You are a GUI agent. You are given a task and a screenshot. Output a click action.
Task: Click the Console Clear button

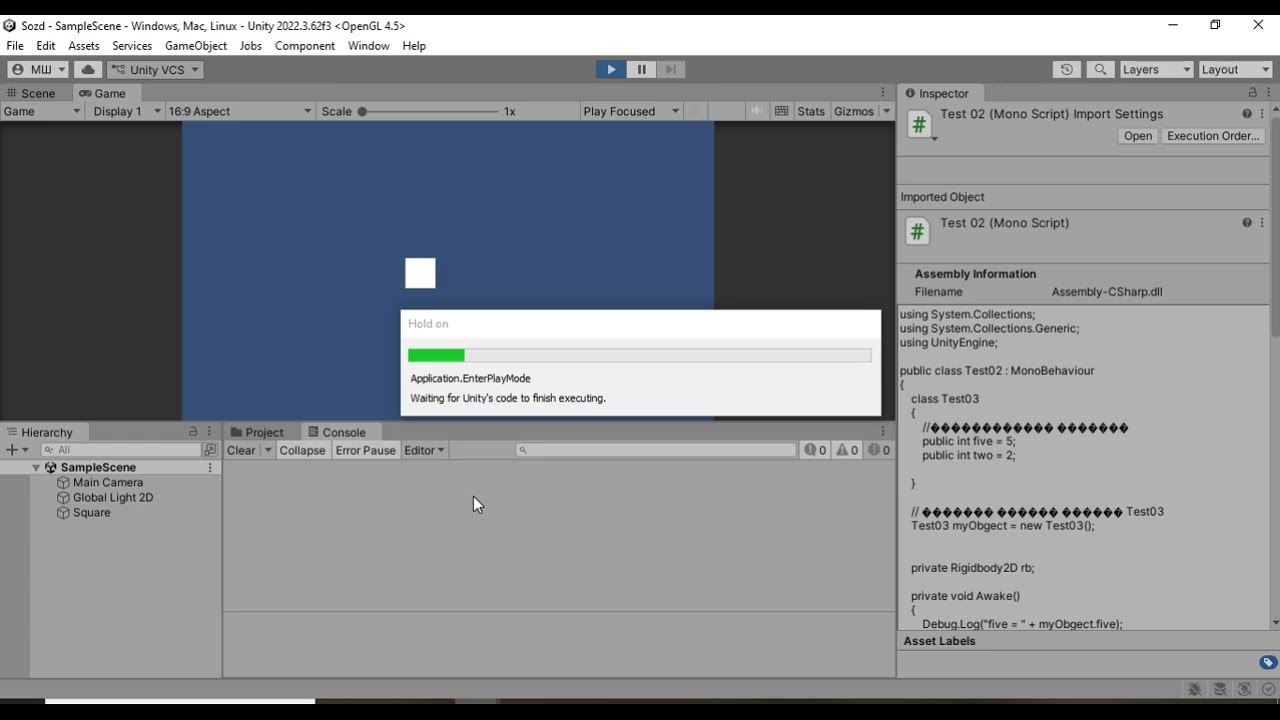pyautogui.click(x=241, y=451)
